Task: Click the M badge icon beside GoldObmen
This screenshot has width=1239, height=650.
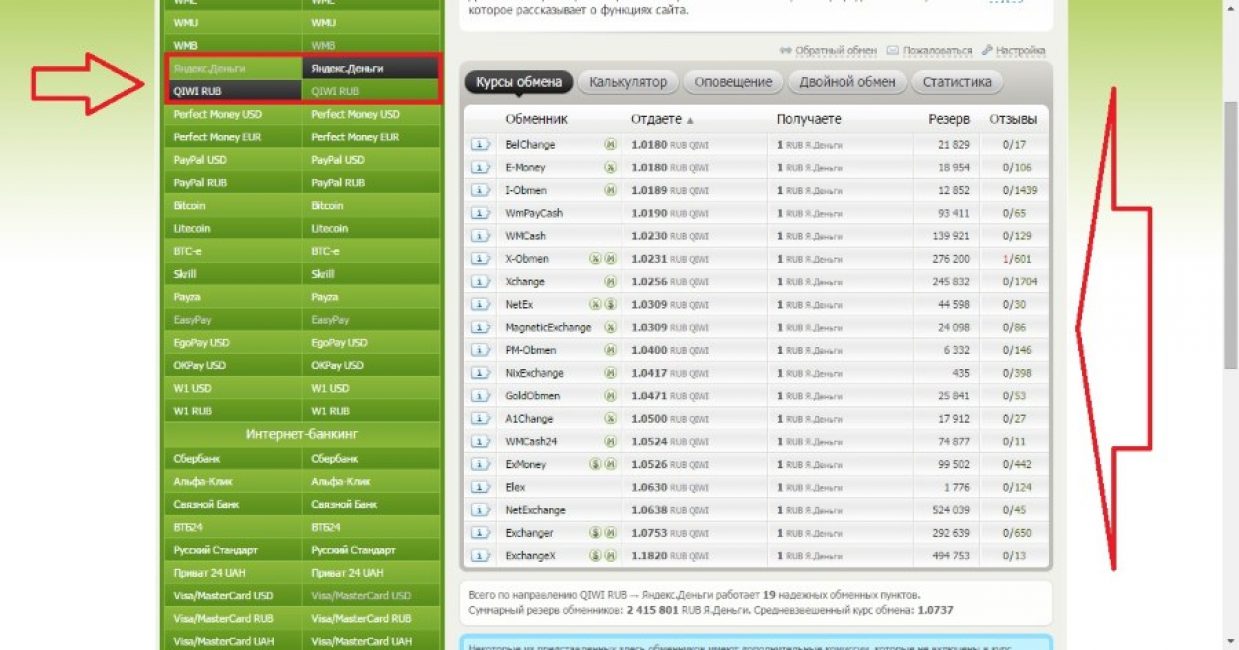Action: pyautogui.click(x=610, y=396)
